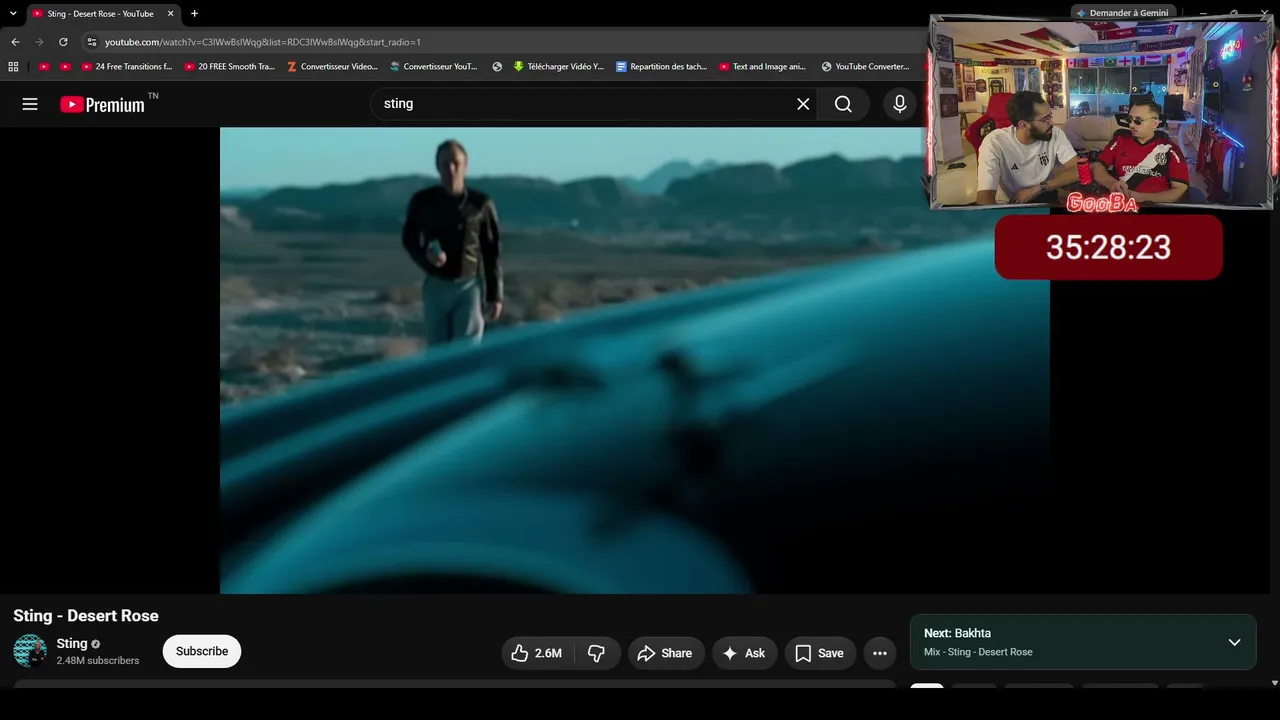Open the YouTube guide hamburger menu
This screenshot has width=1280, height=720.
(30, 104)
